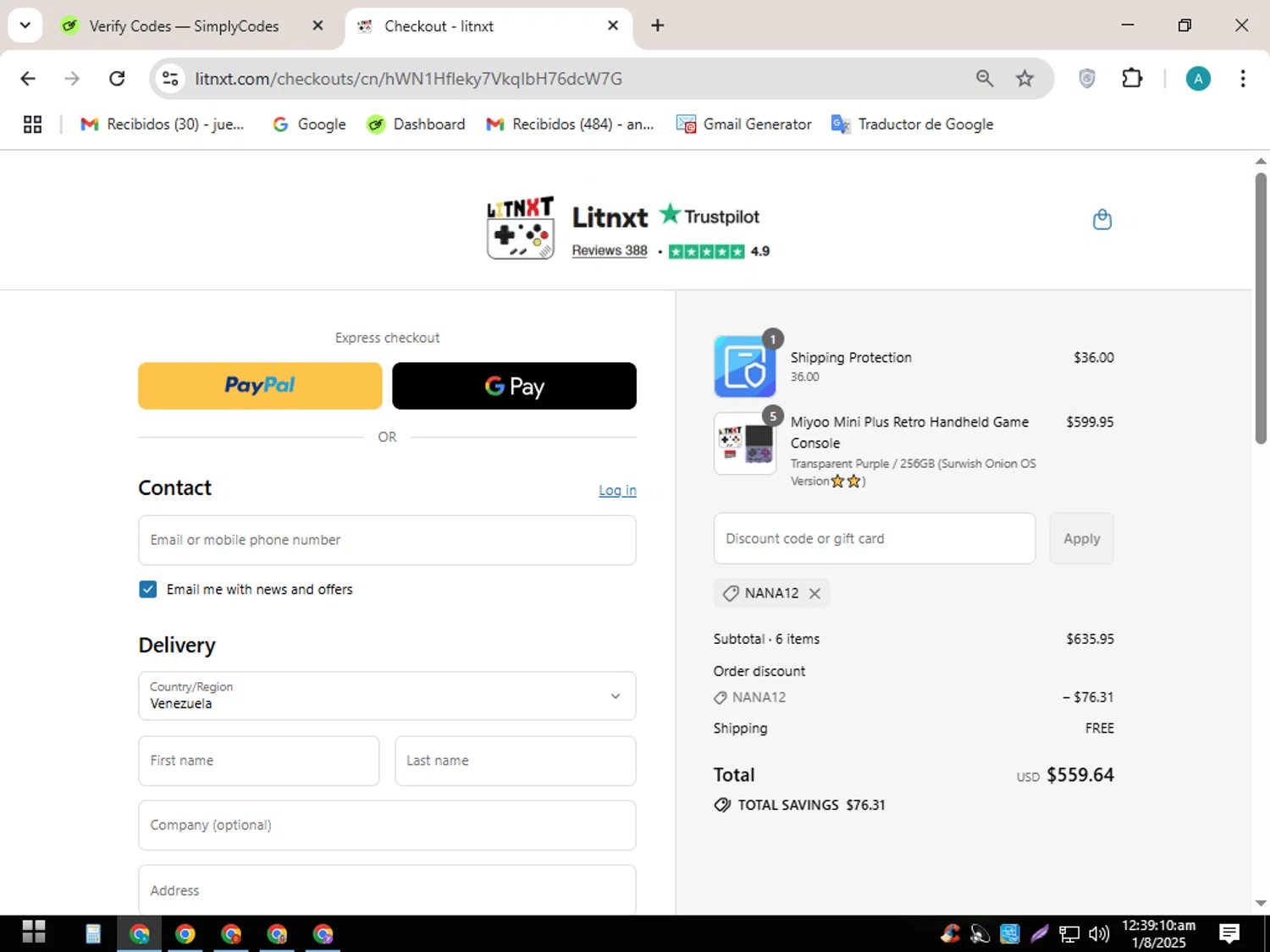Open the Reviews 388 link

pos(610,250)
